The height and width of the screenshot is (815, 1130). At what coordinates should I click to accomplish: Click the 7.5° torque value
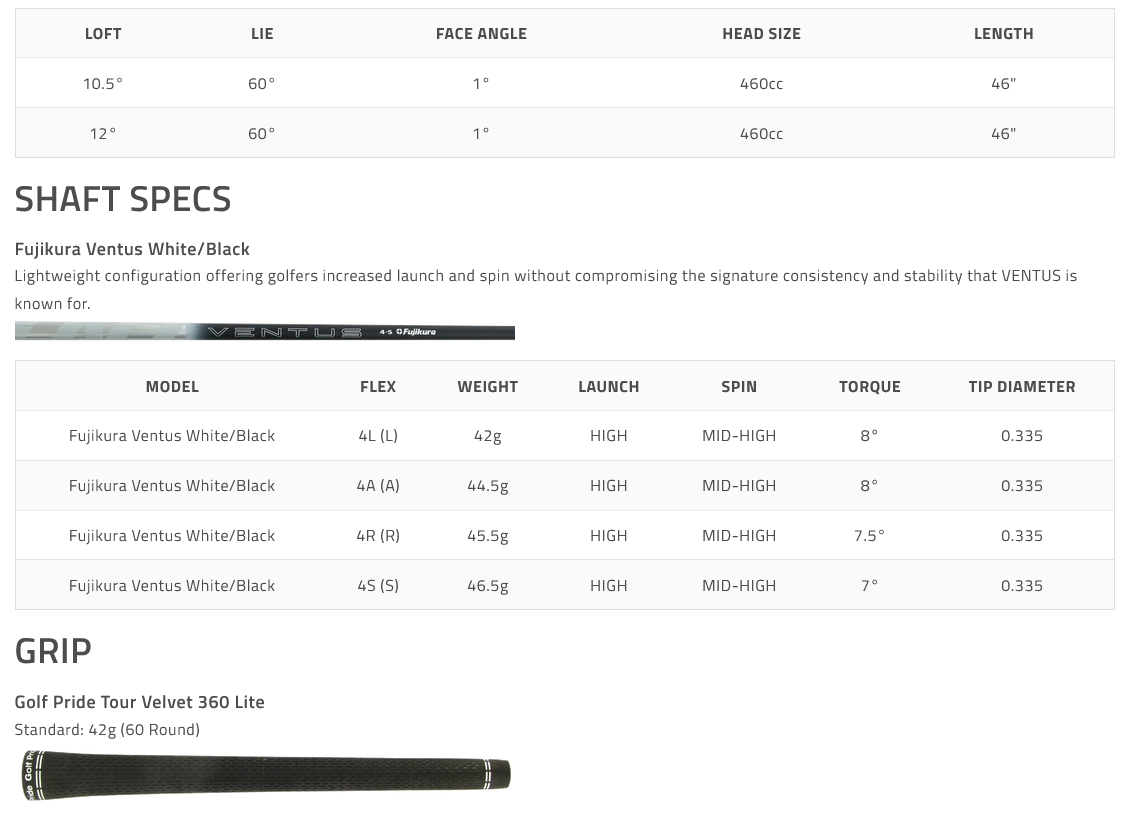[869, 536]
